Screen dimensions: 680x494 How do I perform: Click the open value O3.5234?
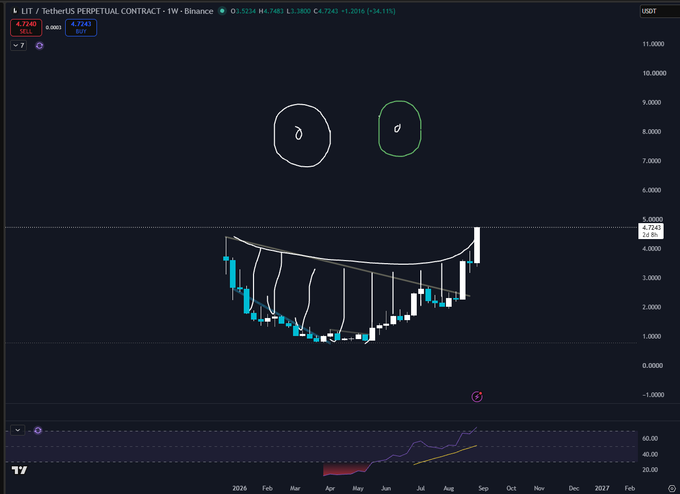click(243, 11)
